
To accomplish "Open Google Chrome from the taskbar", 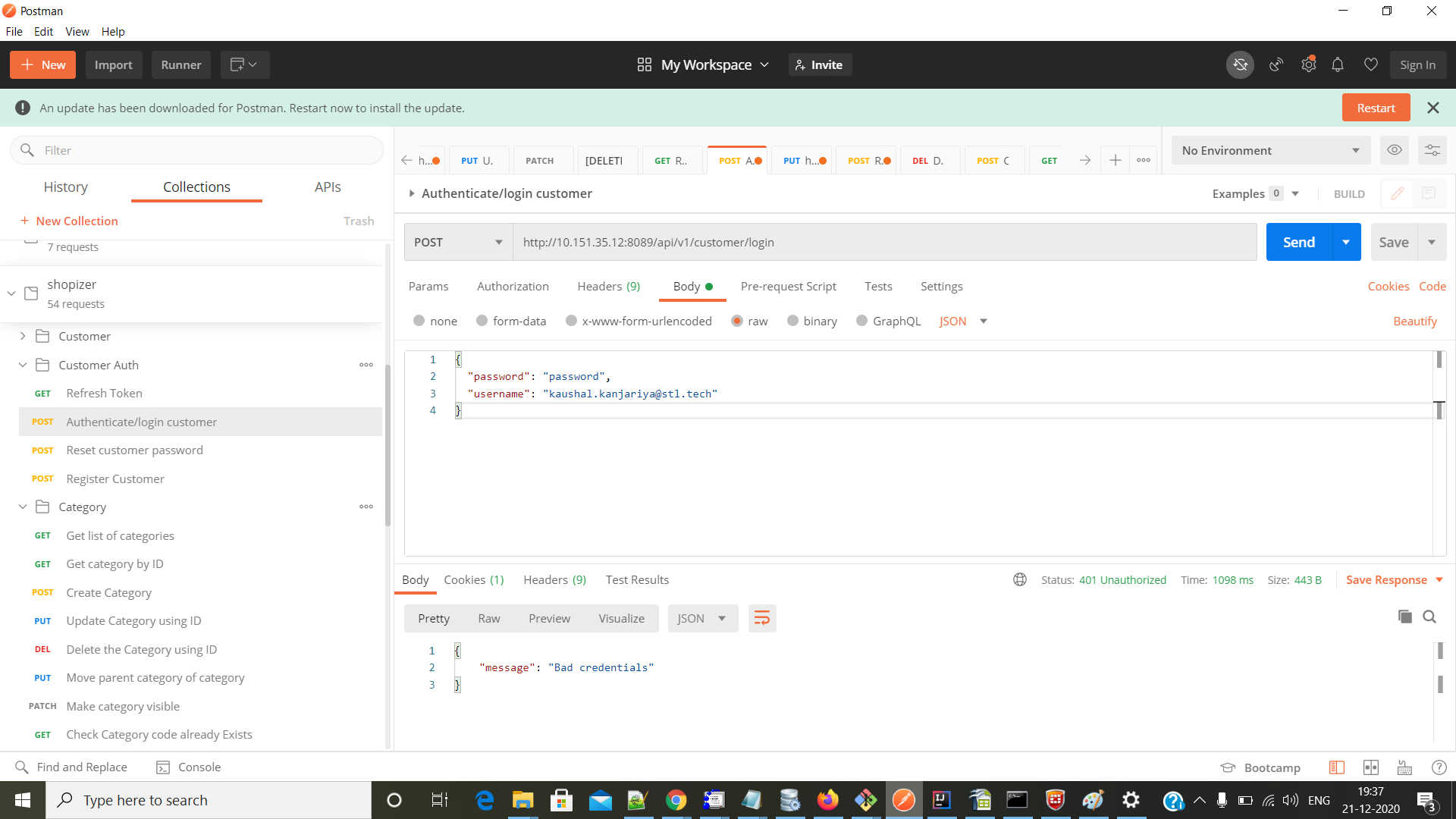I will [676, 799].
